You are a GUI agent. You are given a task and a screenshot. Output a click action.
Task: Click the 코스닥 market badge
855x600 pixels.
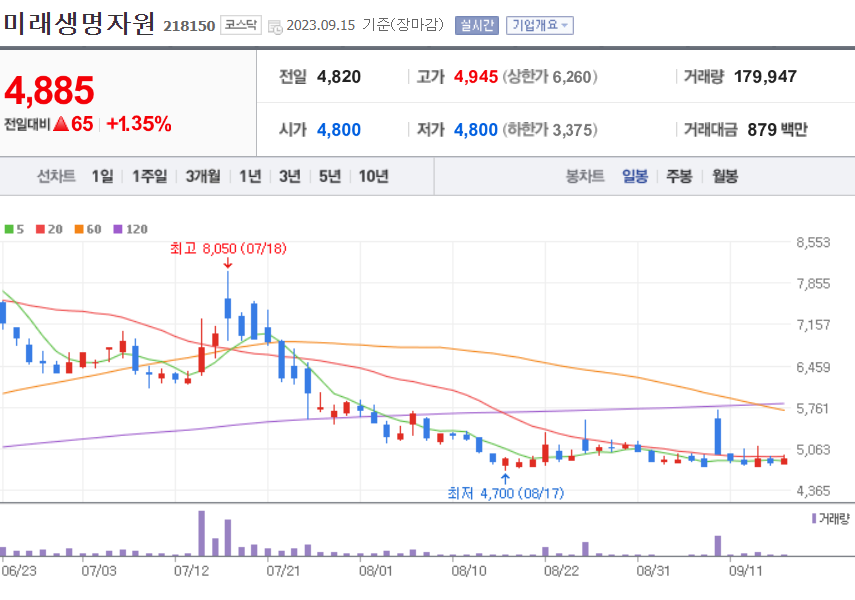240,25
